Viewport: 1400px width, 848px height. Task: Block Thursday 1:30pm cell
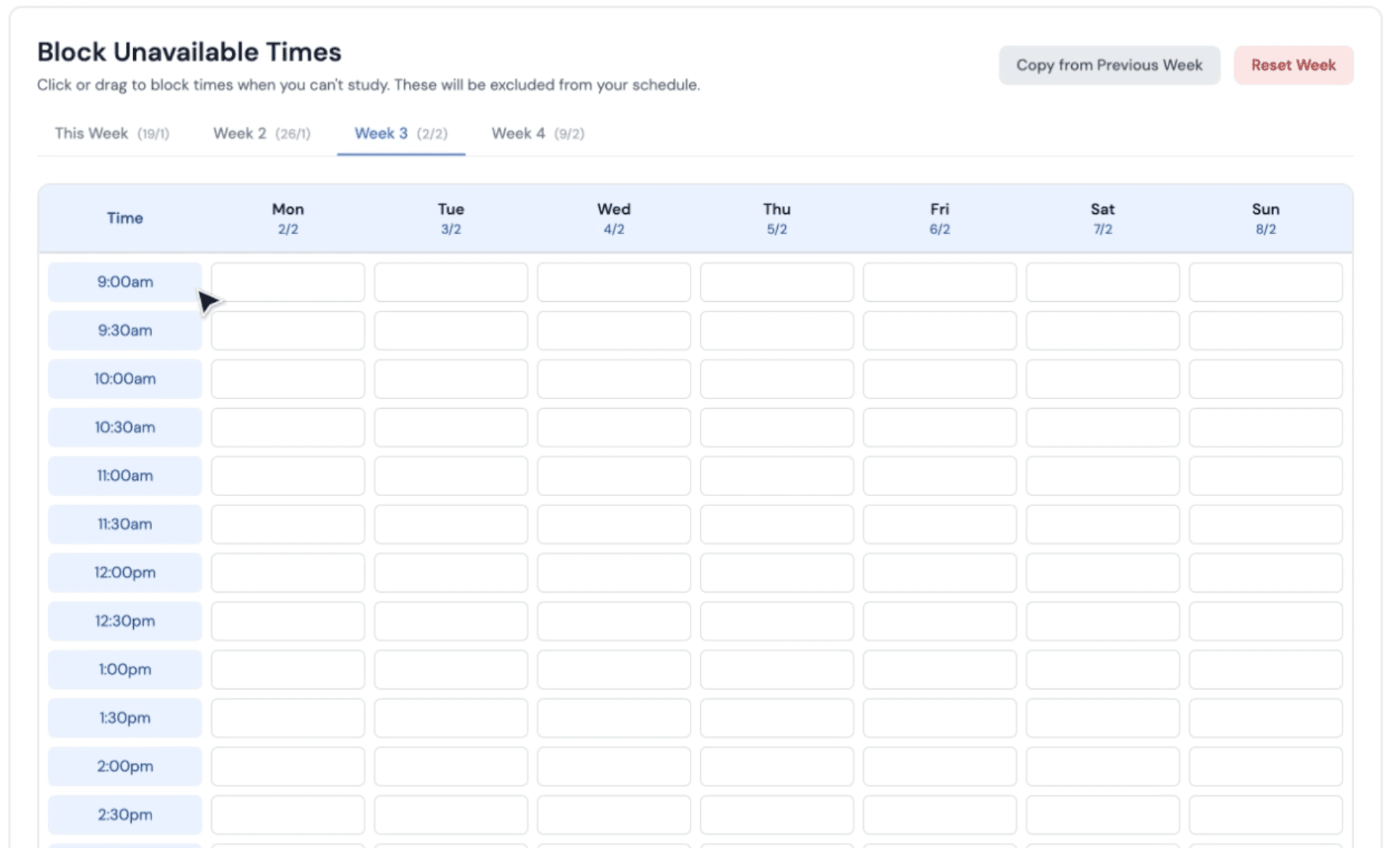point(776,718)
